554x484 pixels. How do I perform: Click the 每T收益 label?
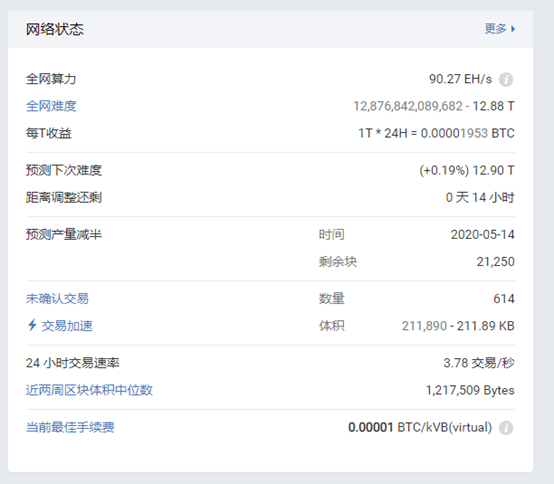49,133
